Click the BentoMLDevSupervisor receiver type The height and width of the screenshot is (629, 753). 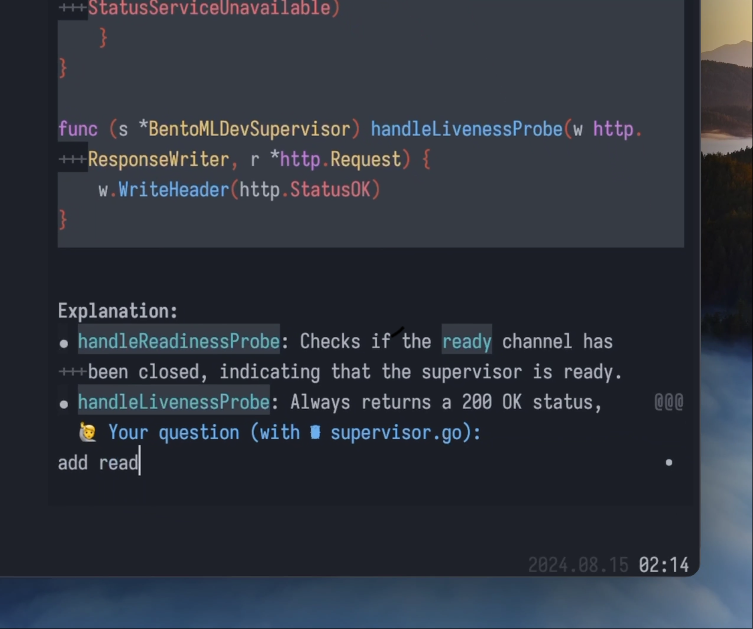(x=249, y=129)
